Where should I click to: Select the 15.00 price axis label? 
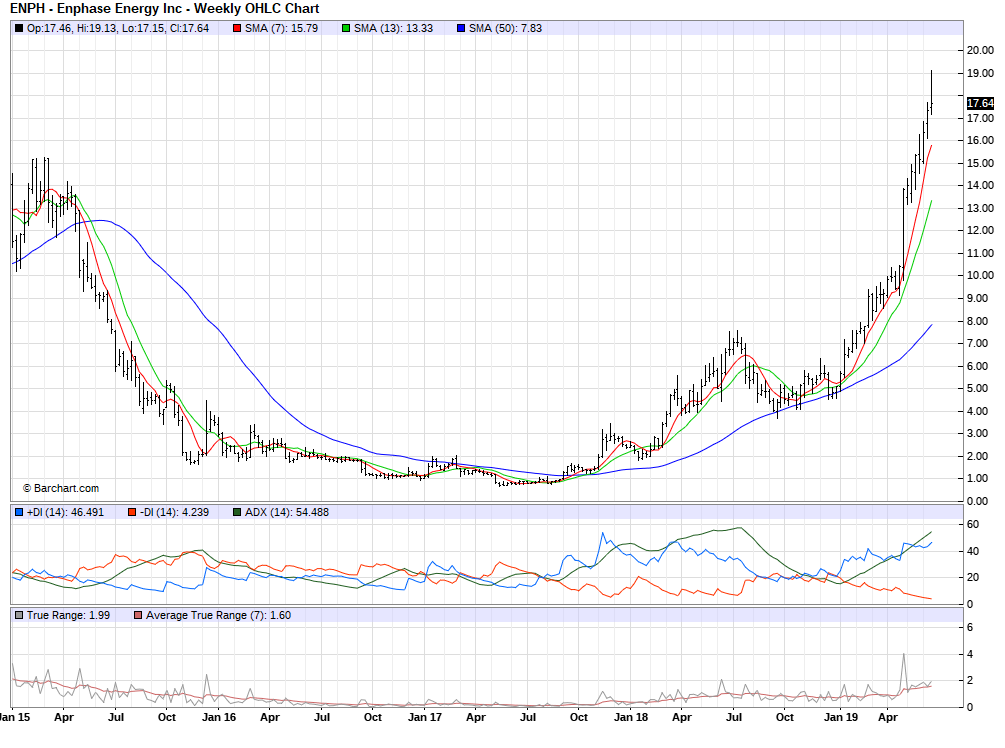(x=980, y=163)
